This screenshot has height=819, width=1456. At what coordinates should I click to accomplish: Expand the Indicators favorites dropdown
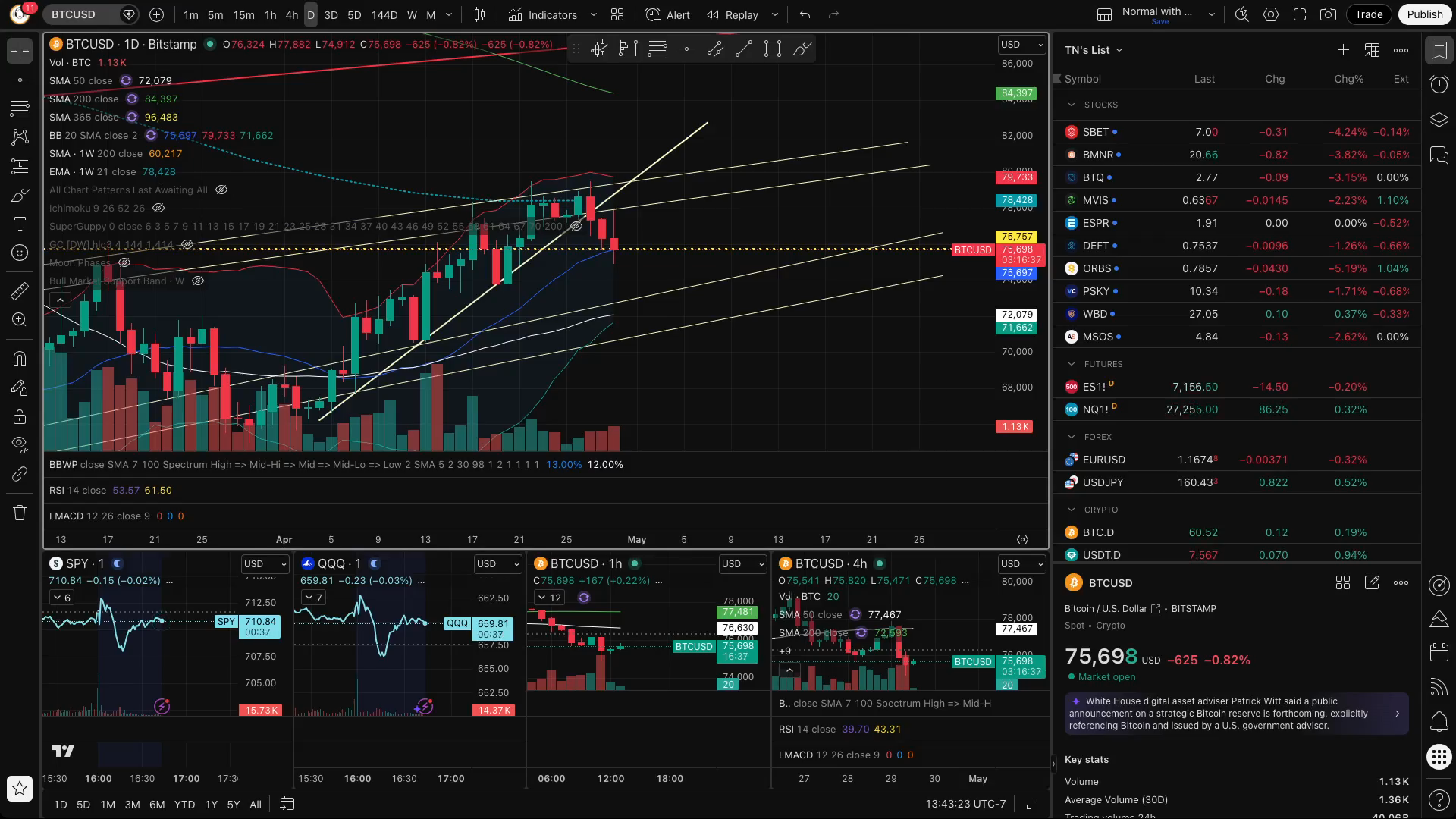coord(593,14)
